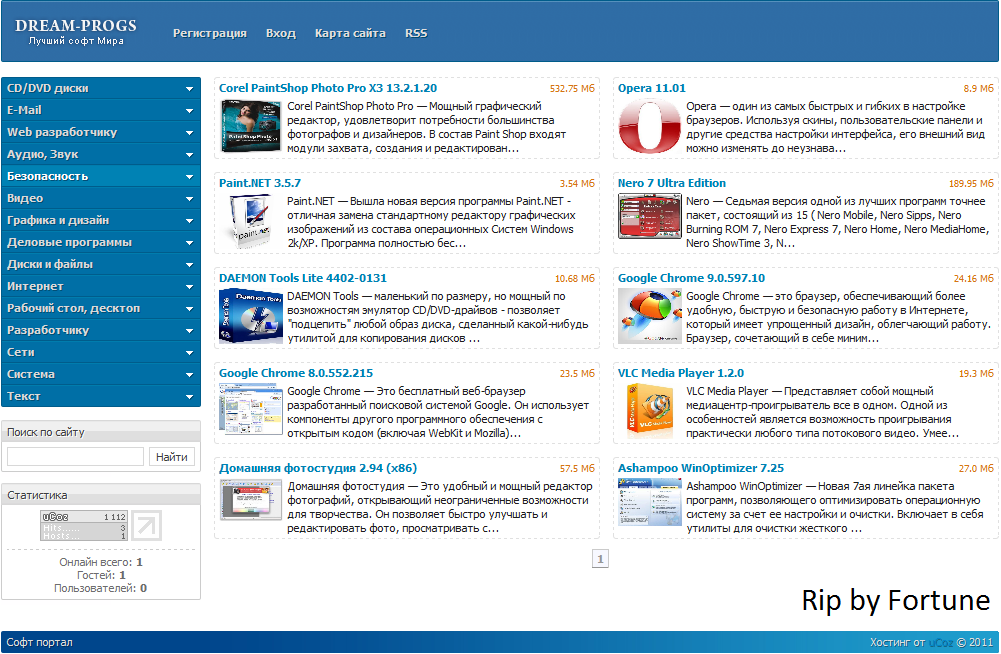1001x654 pixels.
Task: Open the Opera 11.01 title link
Action: (x=652, y=88)
